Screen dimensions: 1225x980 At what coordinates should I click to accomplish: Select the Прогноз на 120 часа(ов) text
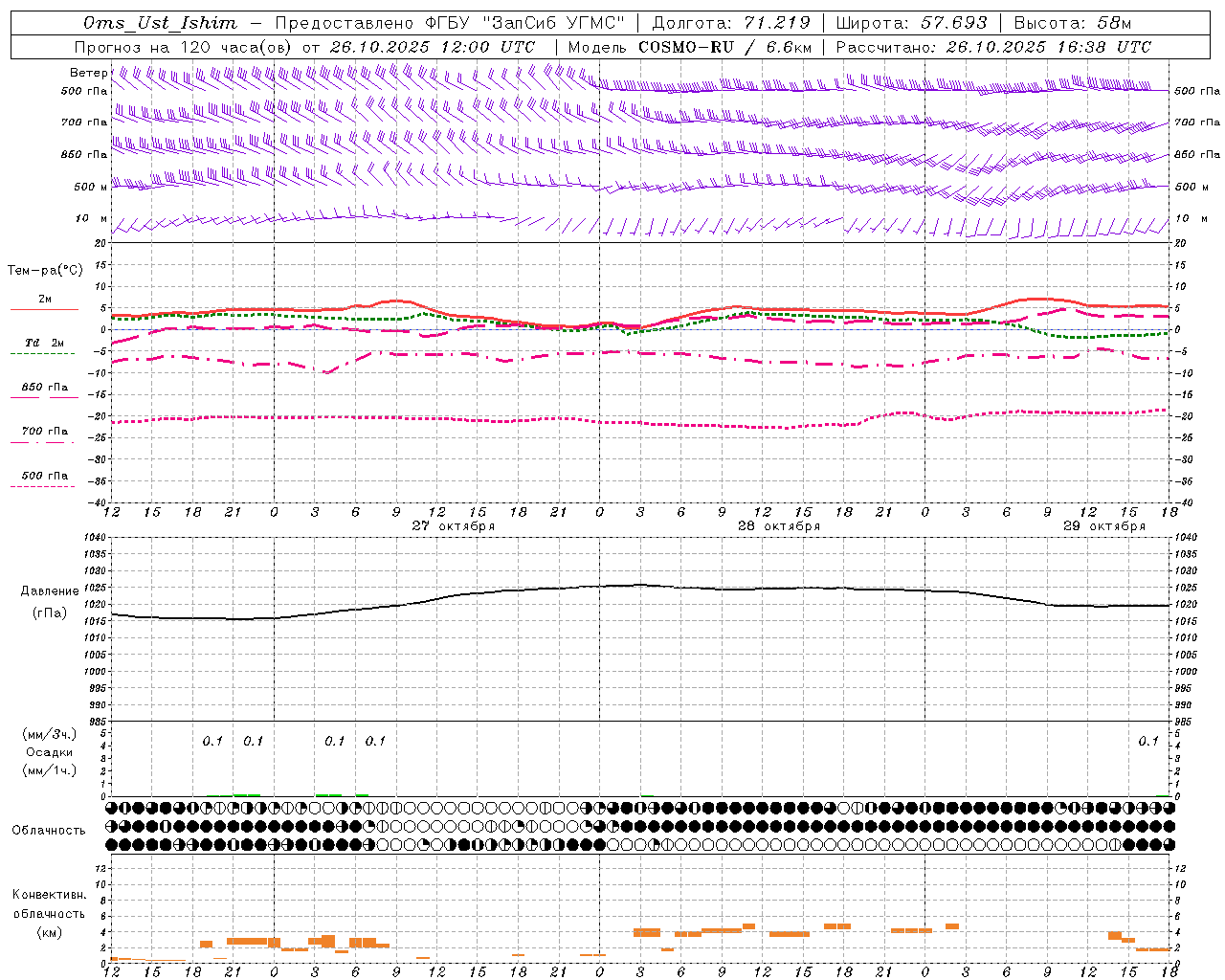[185, 47]
